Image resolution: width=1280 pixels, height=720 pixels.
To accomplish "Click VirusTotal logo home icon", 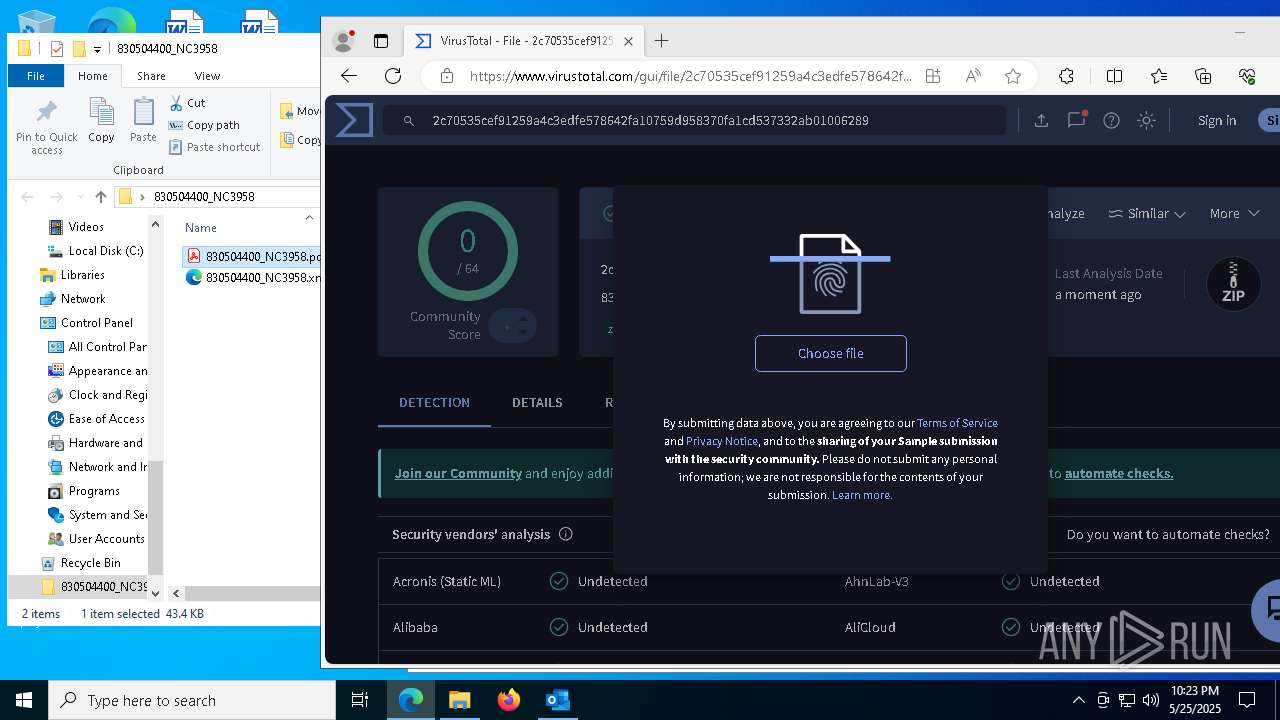I will pos(353,120).
